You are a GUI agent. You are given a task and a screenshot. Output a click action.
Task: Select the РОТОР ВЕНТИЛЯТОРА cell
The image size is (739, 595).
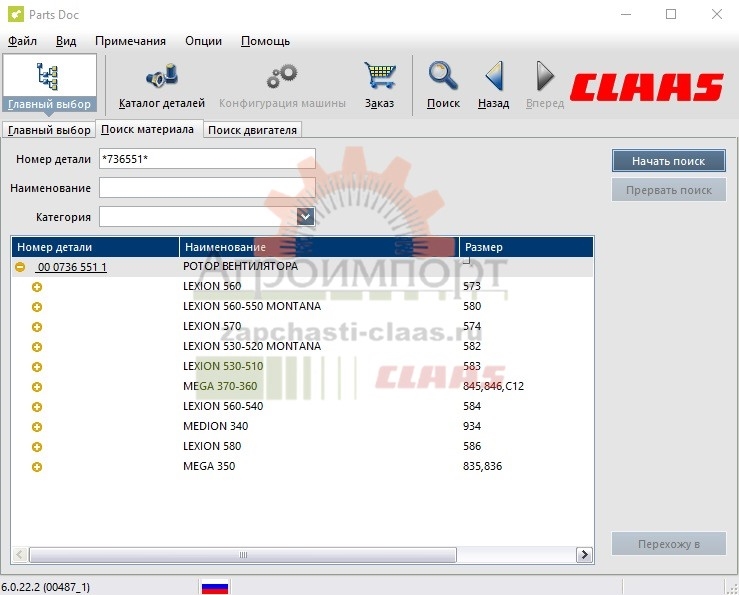[x=240, y=266]
